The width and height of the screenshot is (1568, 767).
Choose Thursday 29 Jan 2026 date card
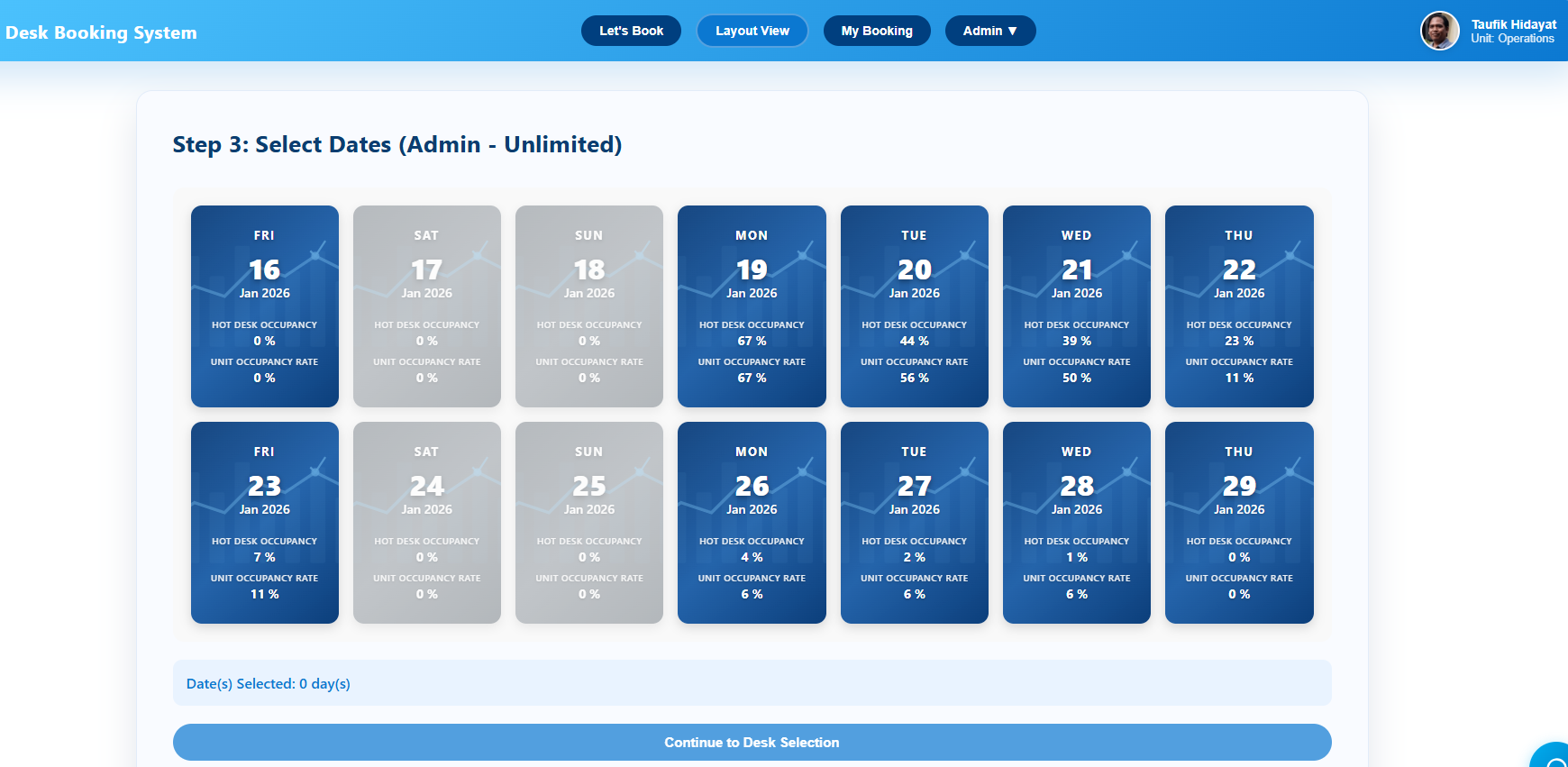[1238, 522]
